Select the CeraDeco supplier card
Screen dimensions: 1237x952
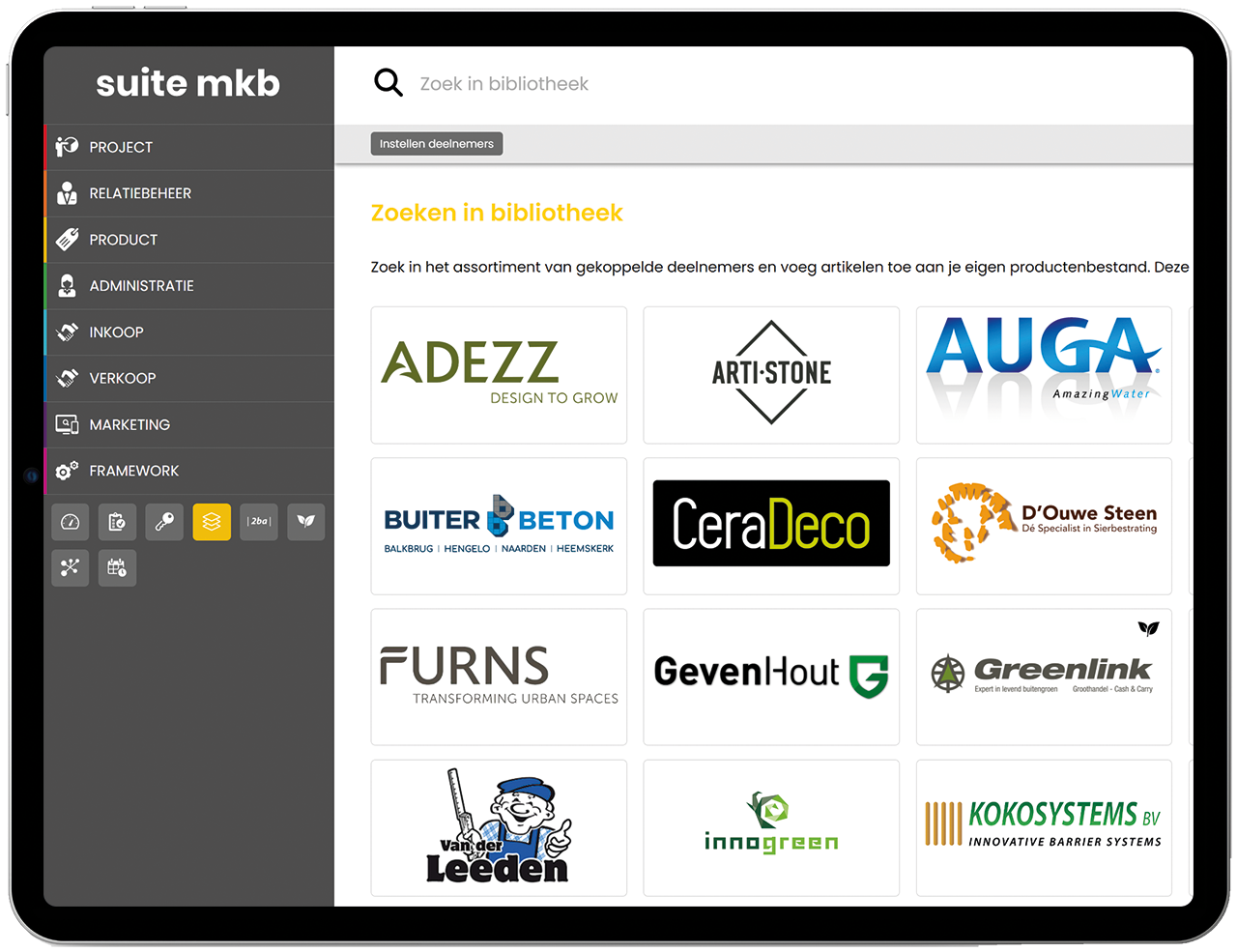click(771, 526)
